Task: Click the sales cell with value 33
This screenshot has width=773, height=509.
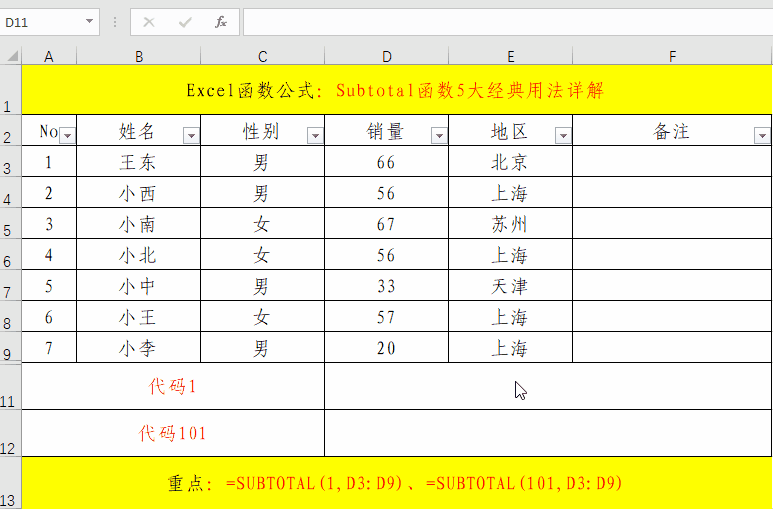Action: point(386,286)
